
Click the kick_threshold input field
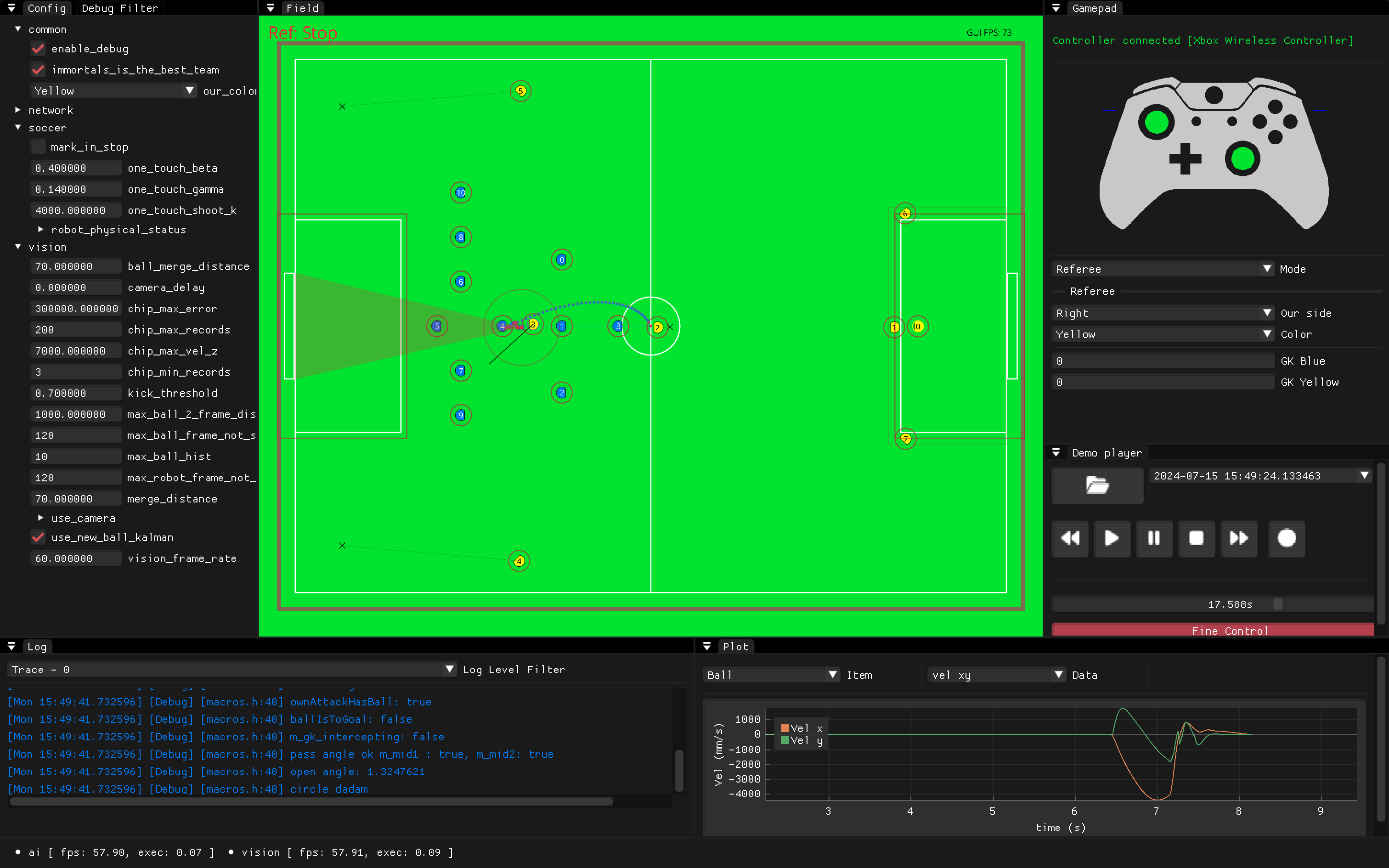tap(75, 393)
